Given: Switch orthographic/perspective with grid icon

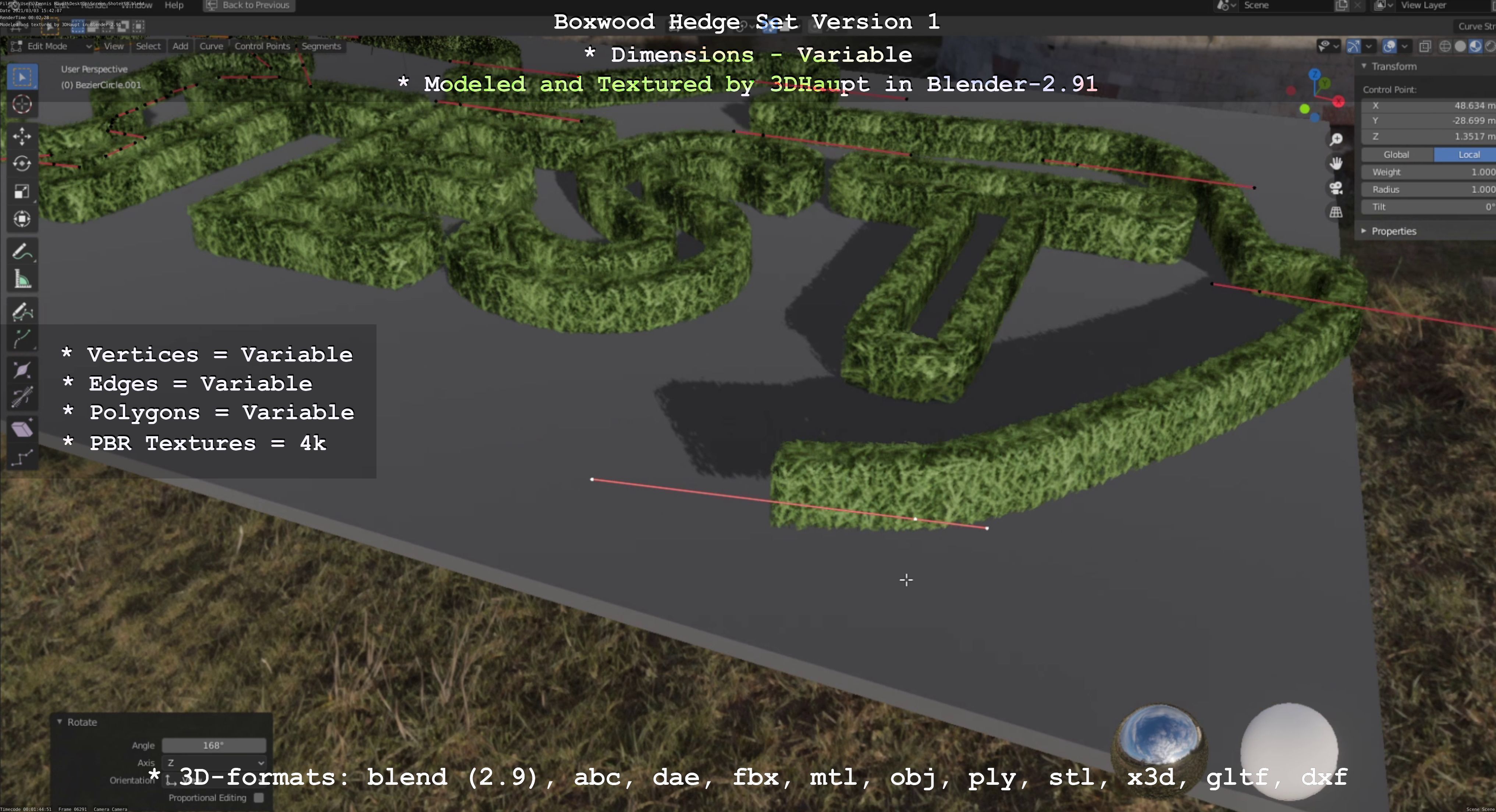Looking at the screenshot, I should 1336,213.
